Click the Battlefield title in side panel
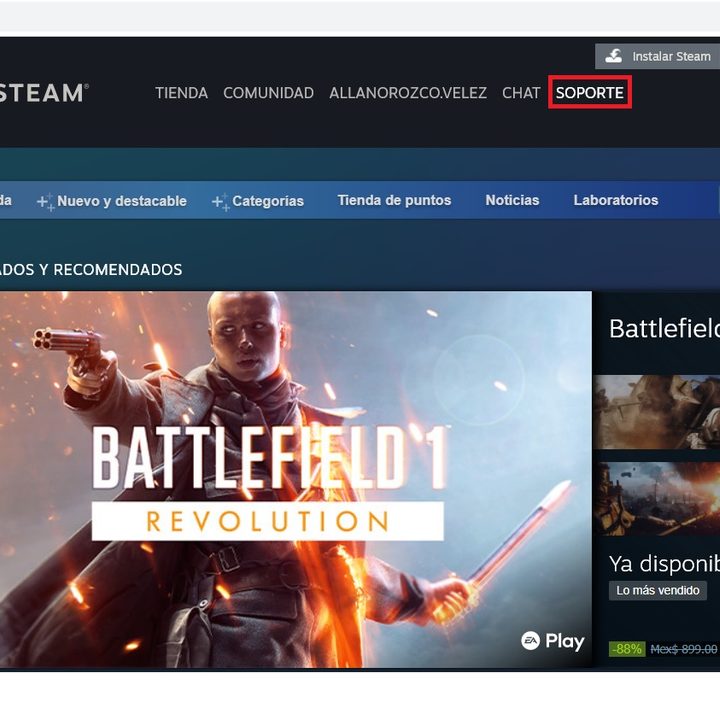This screenshot has width=720, height=720. (664, 329)
